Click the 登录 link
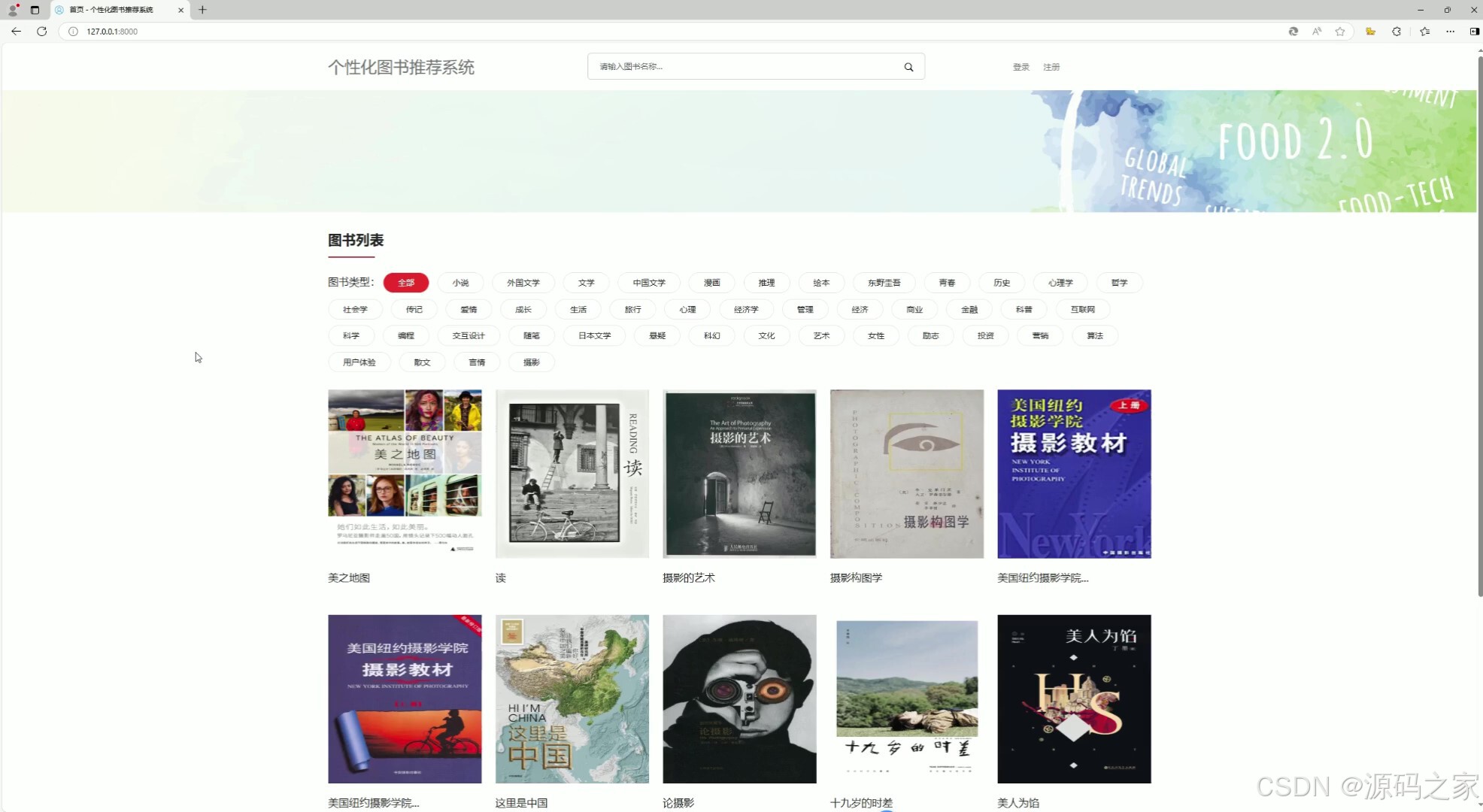 point(1021,66)
